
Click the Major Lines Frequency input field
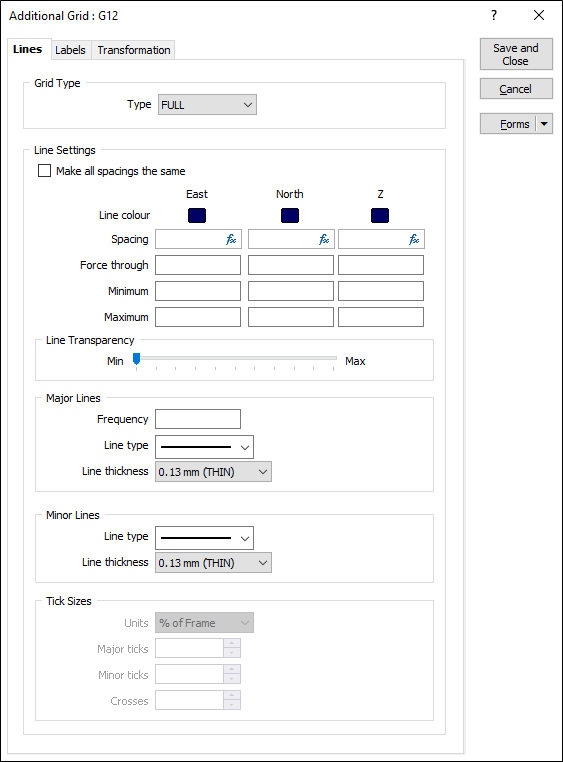coord(198,419)
